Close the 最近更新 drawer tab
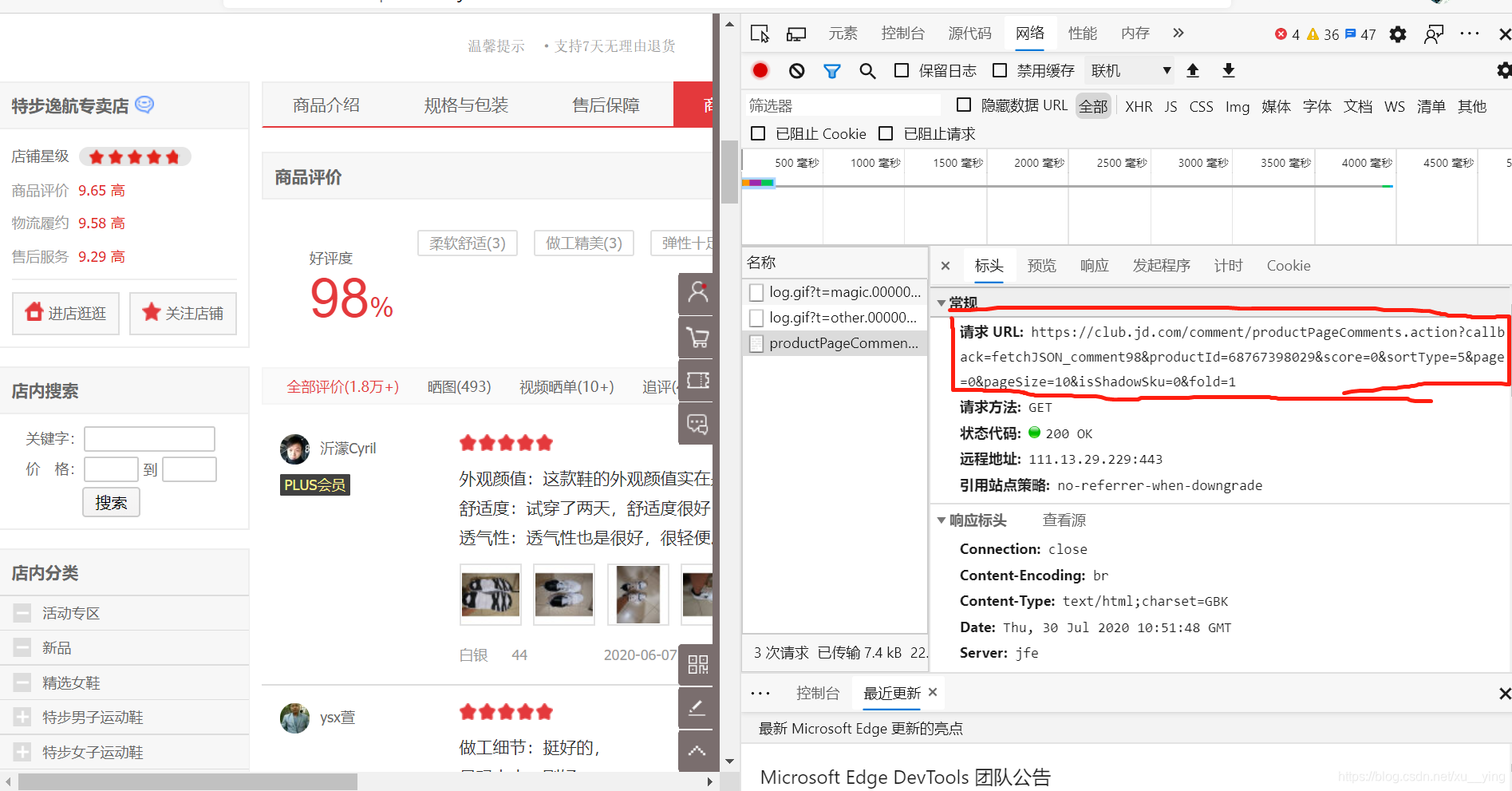Image resolution: width=1512 pixels, height=791 pixels. [x=933, y=692]
